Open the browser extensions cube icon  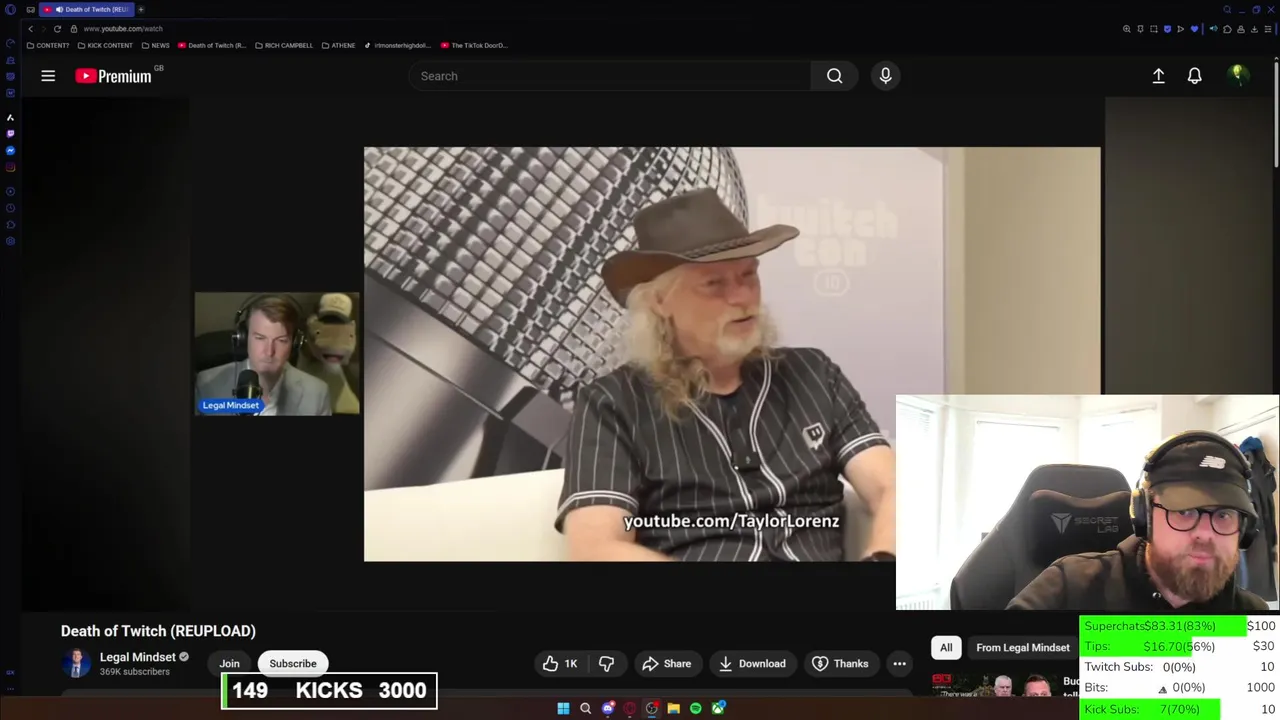click(x=1227, y=29)
